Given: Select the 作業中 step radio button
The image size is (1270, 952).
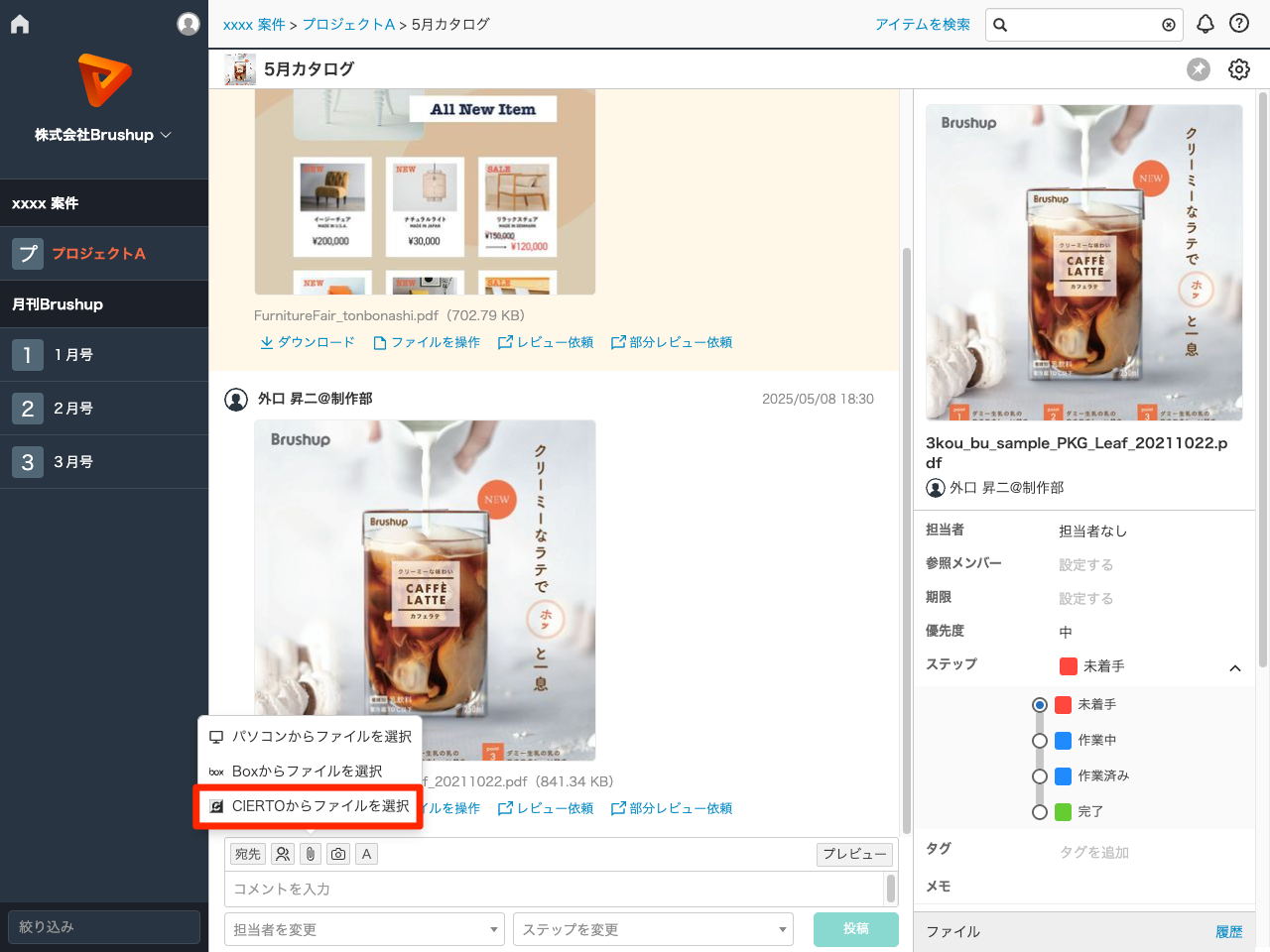Looking at the screenshot, I should pyautogui.click(x=1040, y=741).
